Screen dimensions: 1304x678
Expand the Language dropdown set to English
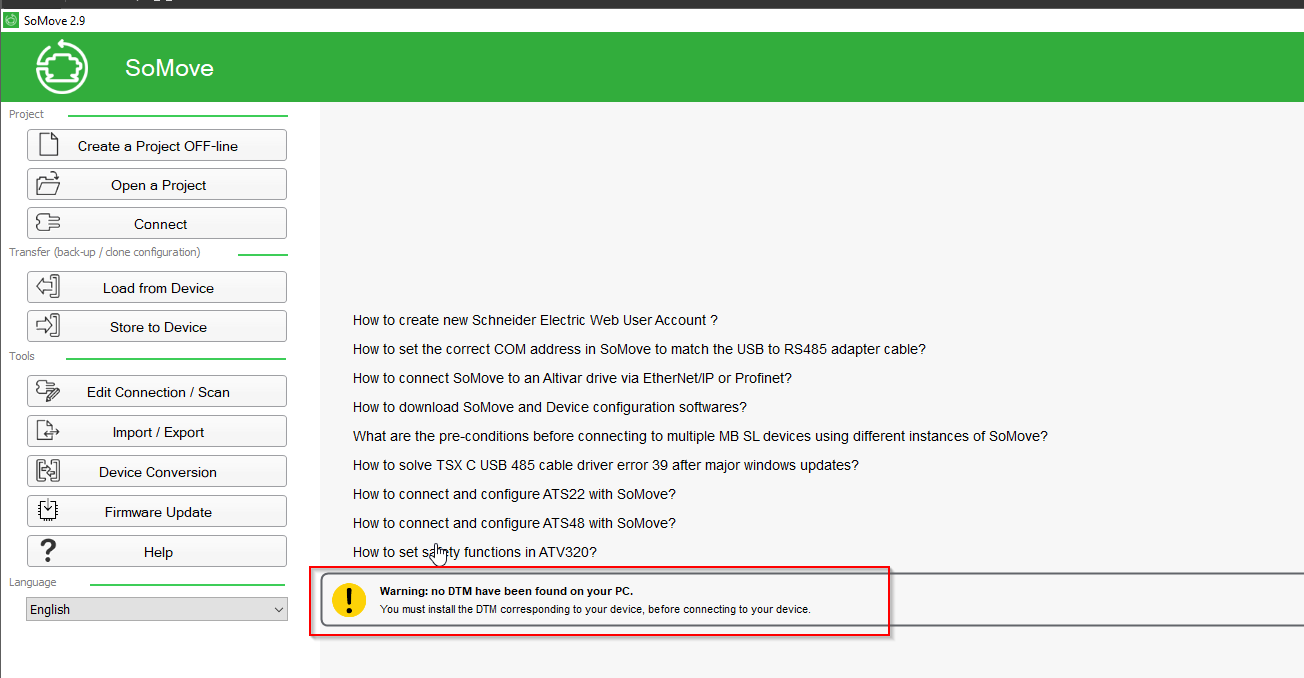(x=157, y=609)
